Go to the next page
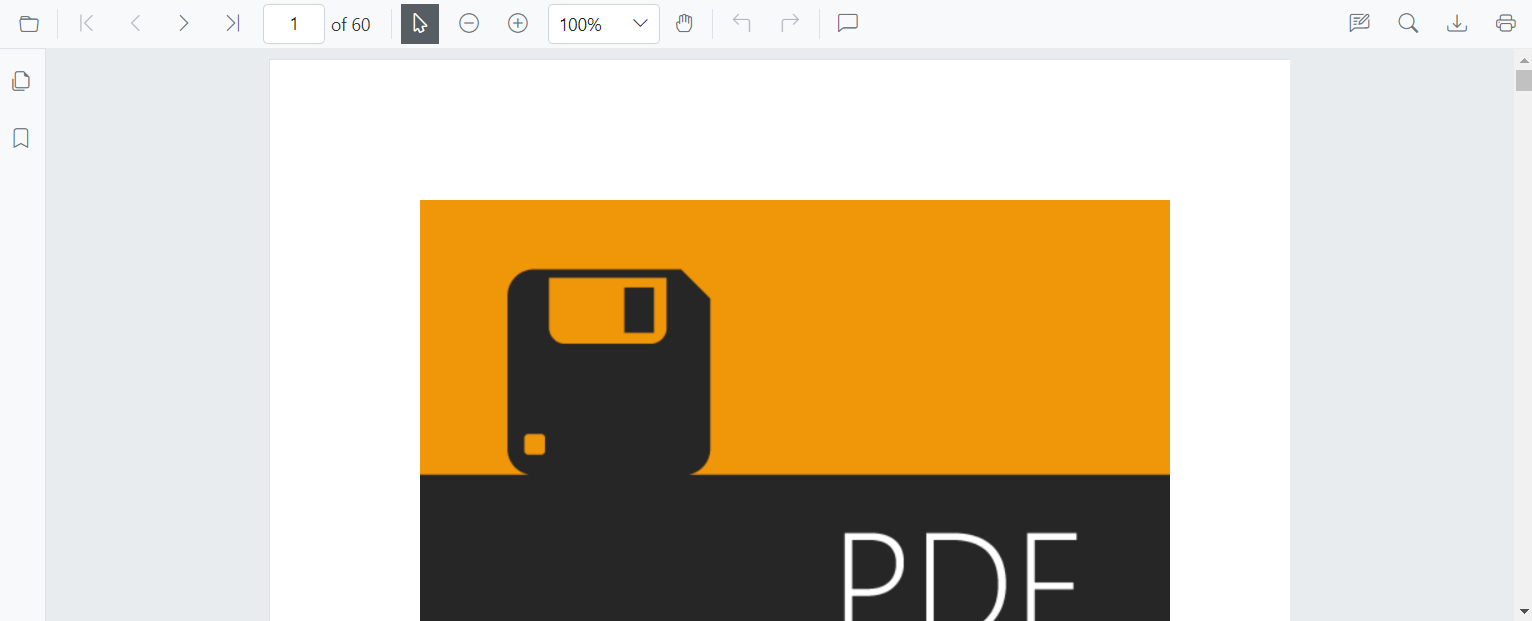This screenshot has height=621, width=1532. (183, 24)
